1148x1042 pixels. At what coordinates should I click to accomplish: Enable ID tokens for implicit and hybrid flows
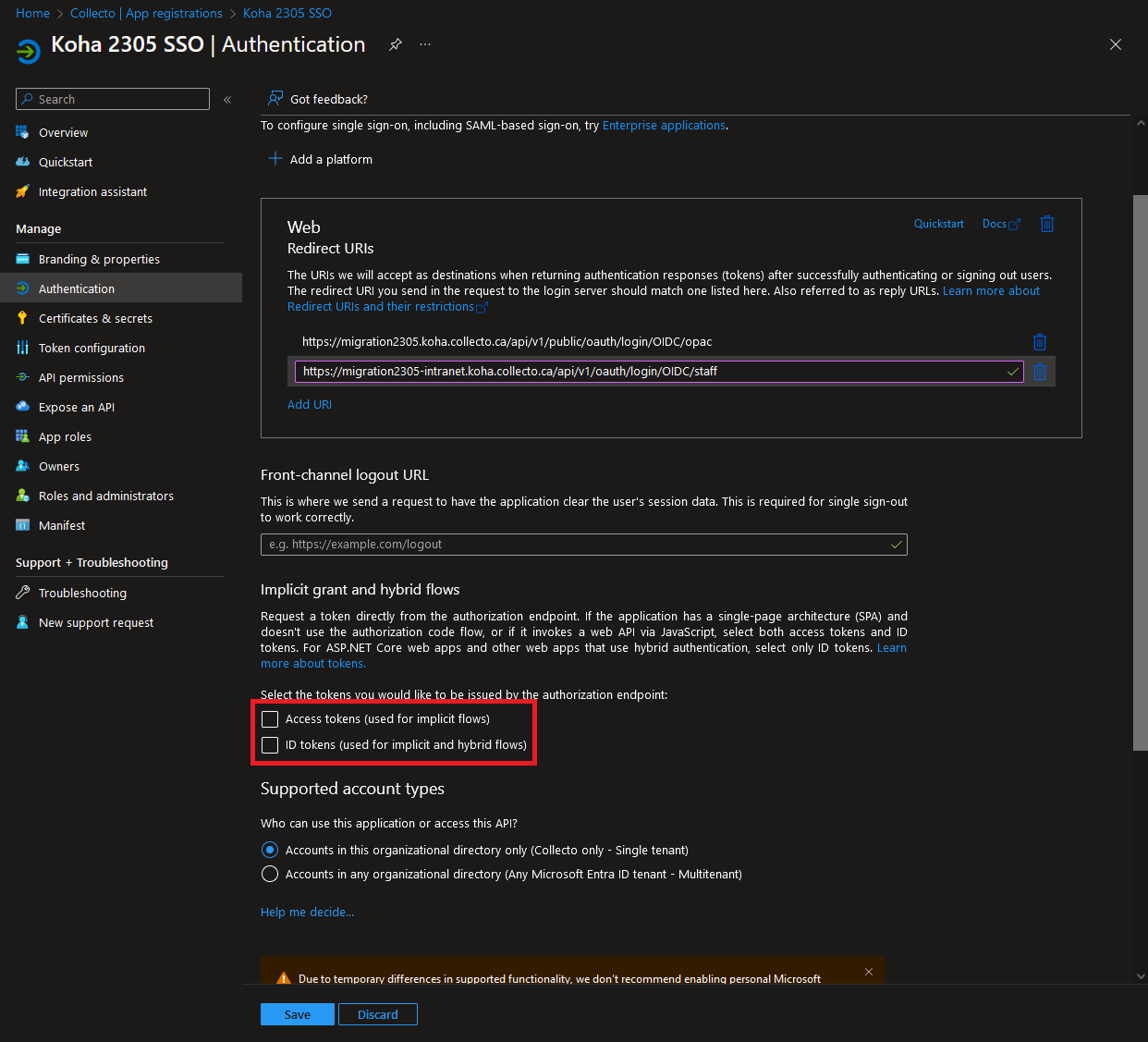click(x=270, y=745)
